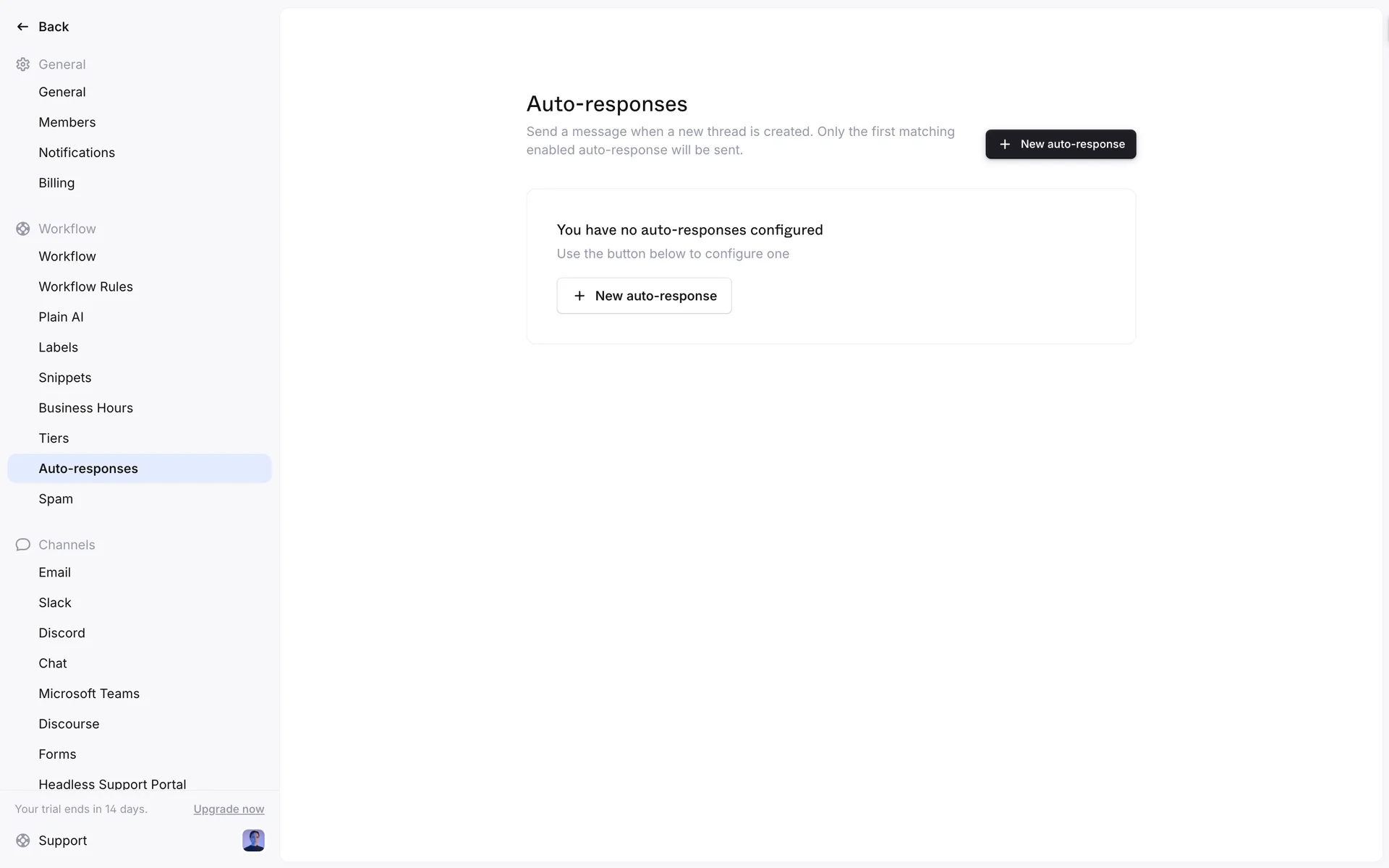Click Upgrade now link

[229, 809]
